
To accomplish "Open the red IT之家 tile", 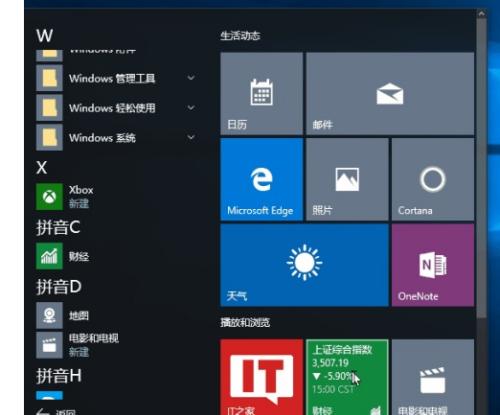I will [x=262, y=377].
